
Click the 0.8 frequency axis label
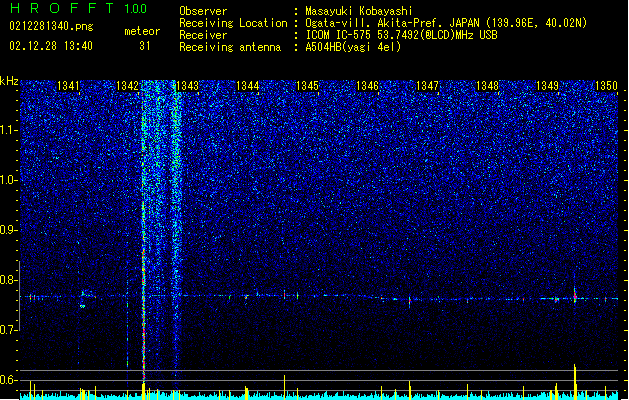9,280
